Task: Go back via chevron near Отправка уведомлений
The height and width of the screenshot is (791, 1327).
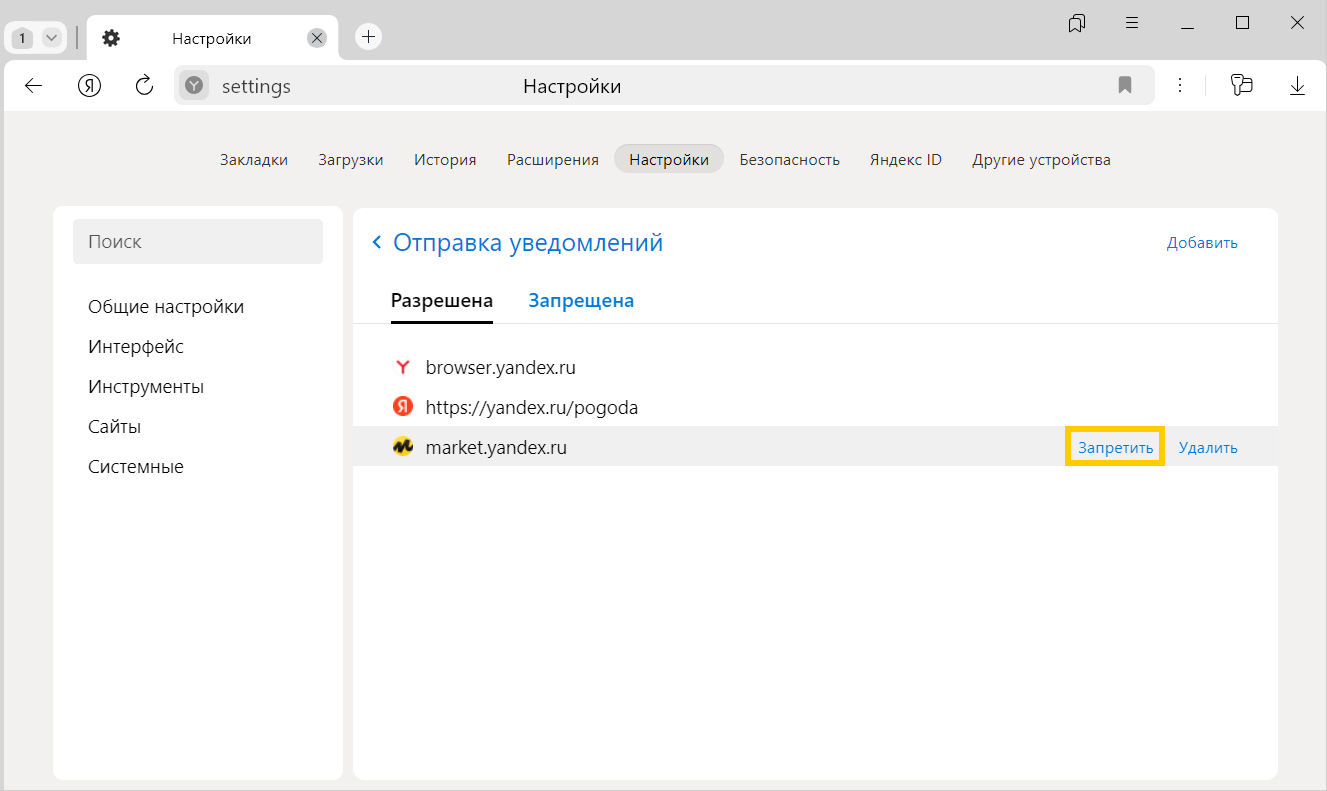Action: pos(377,243)
